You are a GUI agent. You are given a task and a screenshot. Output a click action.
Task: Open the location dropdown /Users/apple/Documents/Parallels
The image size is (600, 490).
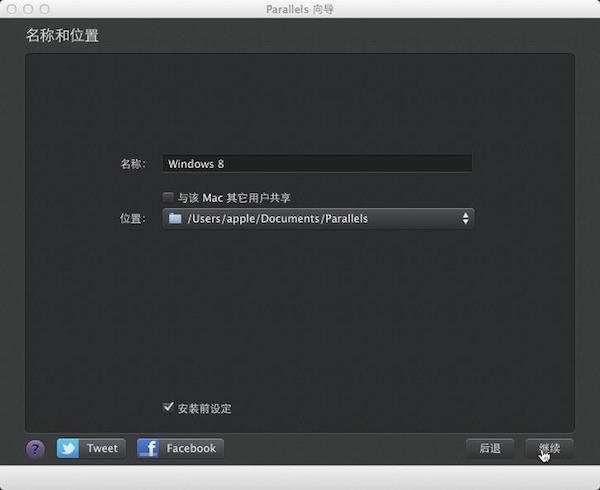(318, 218)
